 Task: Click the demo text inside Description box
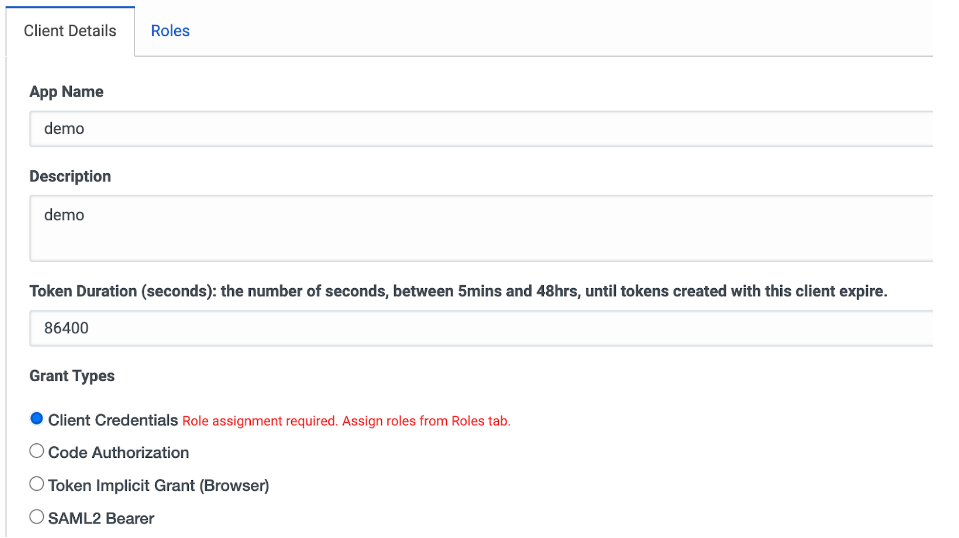pos(64,215)
